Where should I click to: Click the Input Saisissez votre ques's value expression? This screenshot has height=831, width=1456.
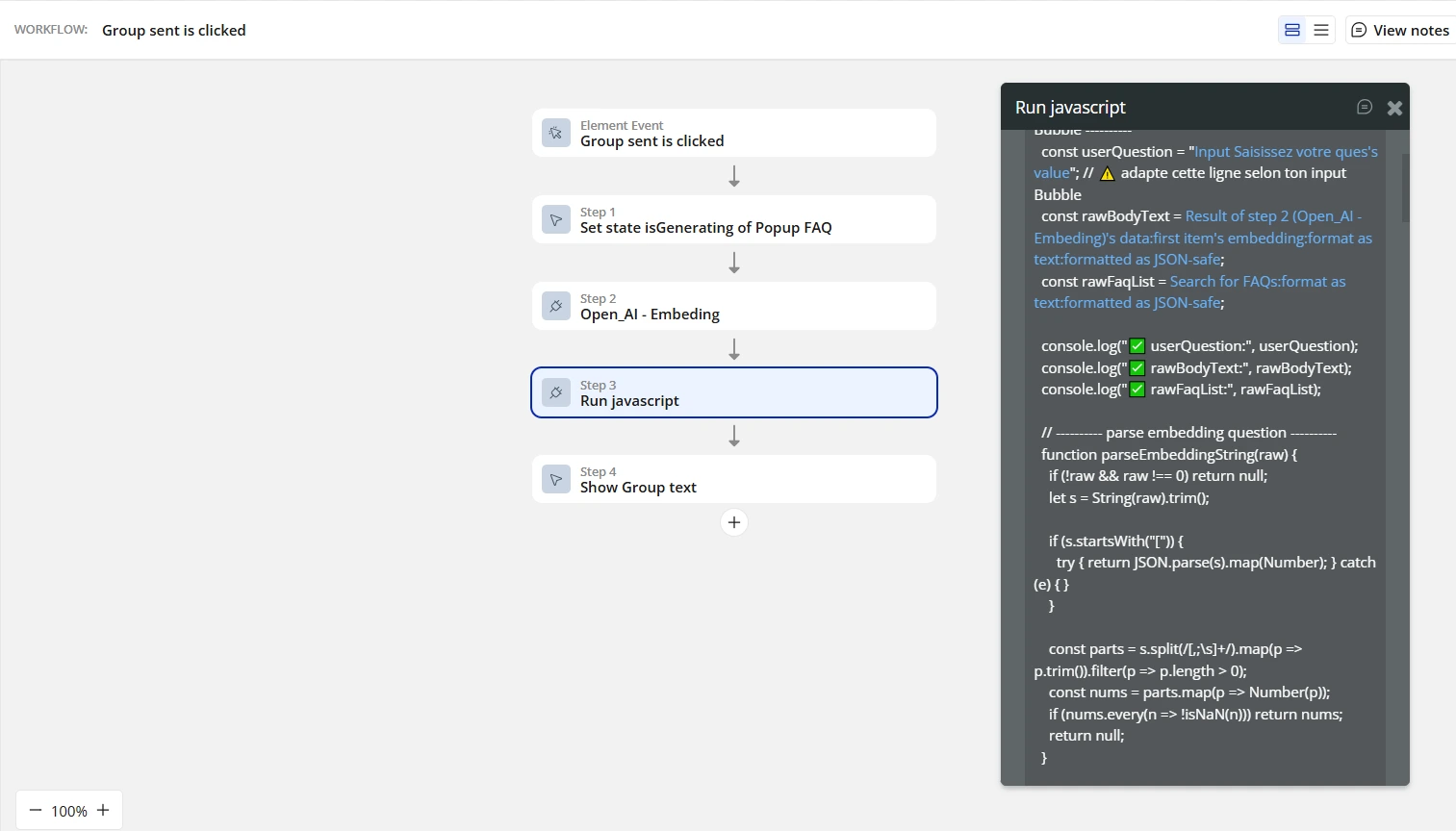(x=1206, y=162)
